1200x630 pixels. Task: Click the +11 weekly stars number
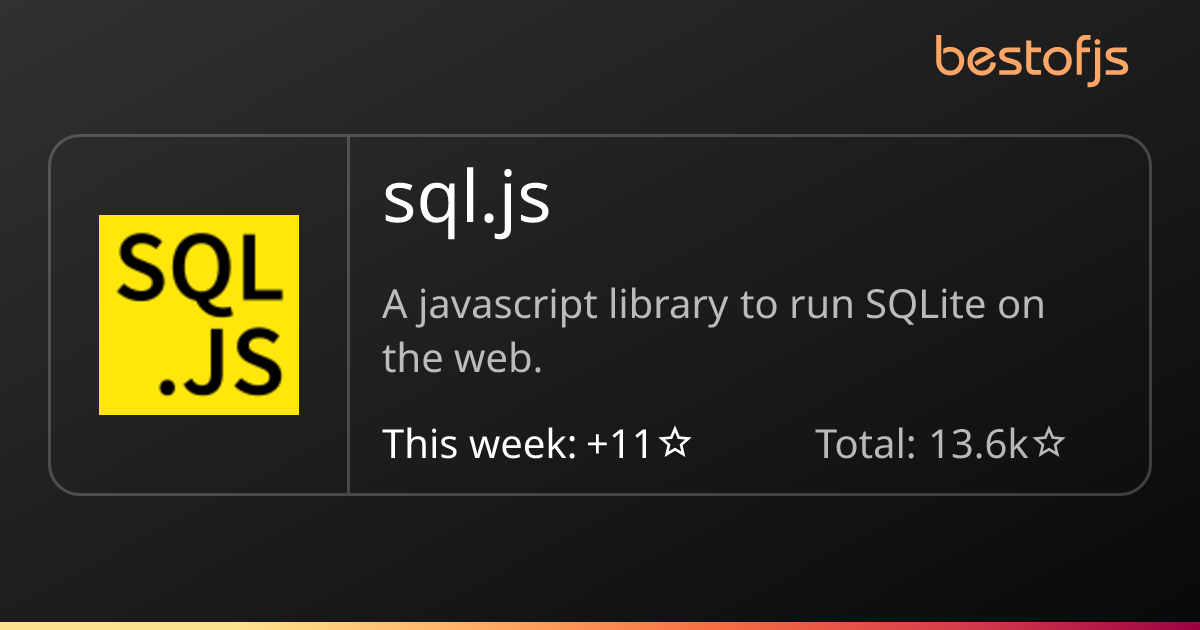coord(620,443)
